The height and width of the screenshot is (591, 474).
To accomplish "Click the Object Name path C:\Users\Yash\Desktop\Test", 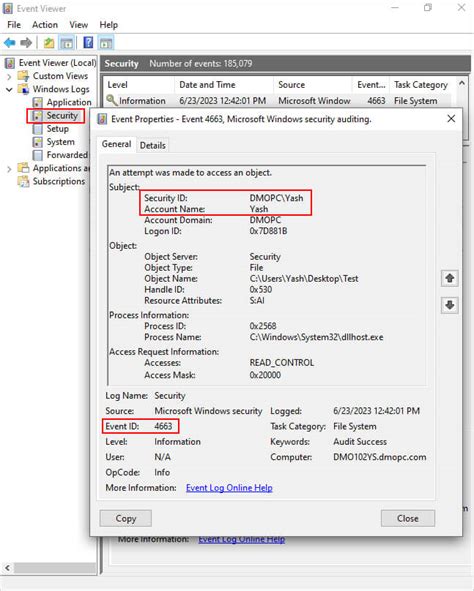I will [304, 279].
